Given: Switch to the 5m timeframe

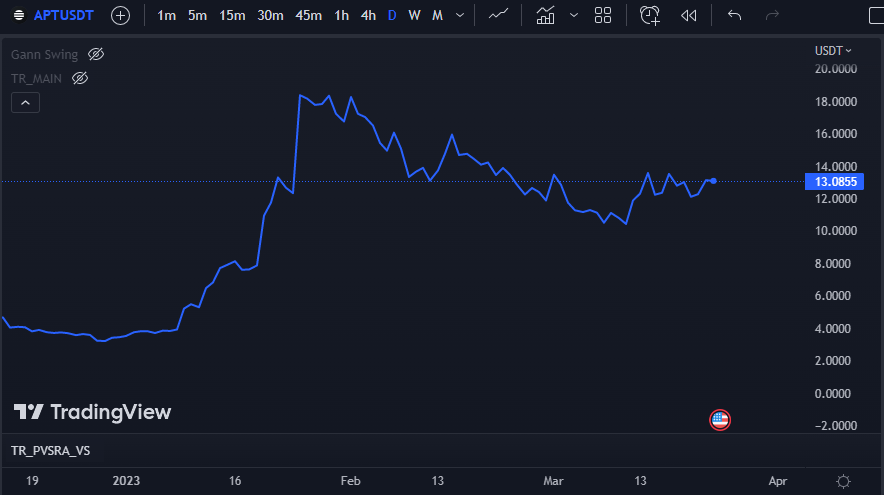Looking at the screenshot, I should (x=197, y=15).
